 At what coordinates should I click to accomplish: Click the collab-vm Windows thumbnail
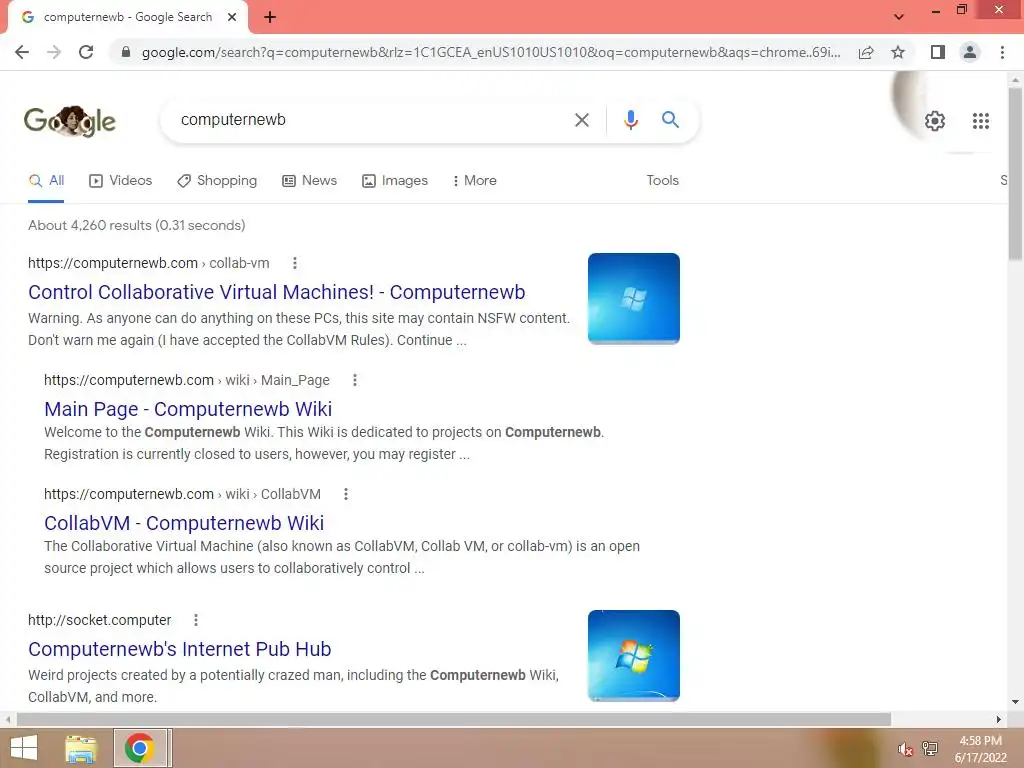633,298
